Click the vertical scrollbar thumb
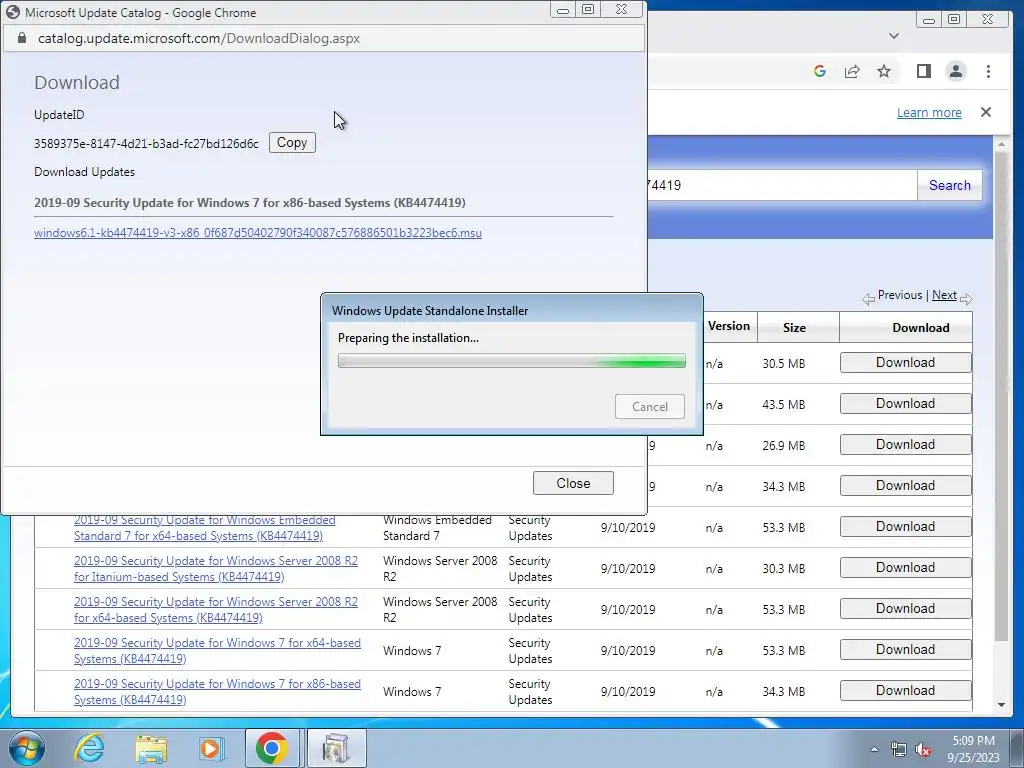1024x768 pixels. [x=1000, y=396]
